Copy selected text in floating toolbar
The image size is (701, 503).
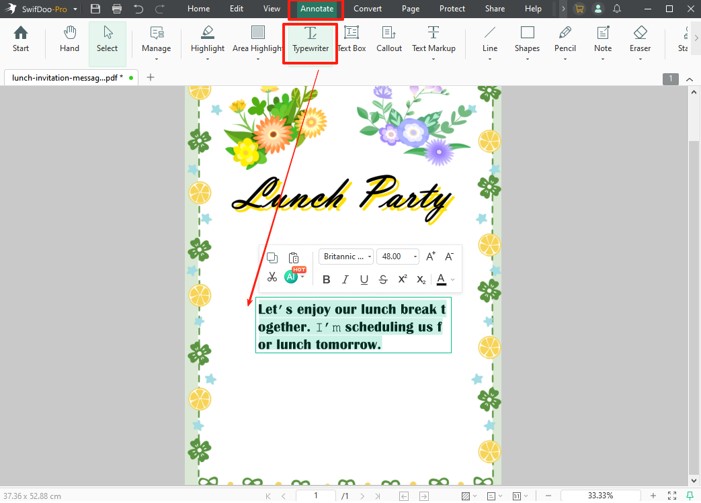(272, 258)
